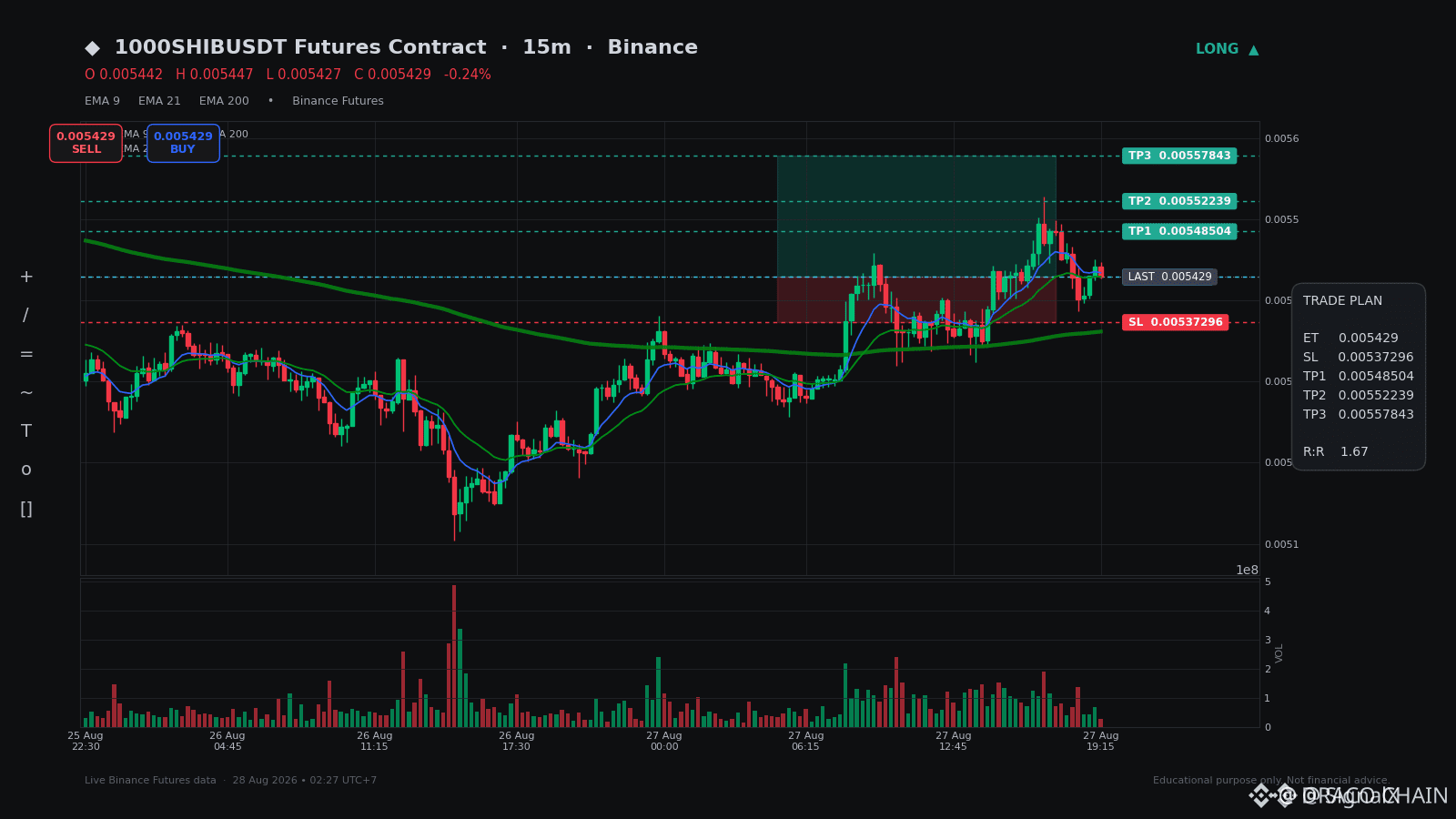This screenshot has height=819, width=1456.
Task: Click the R:R 1.67 row in Trade Plan
Action: 1336,452
